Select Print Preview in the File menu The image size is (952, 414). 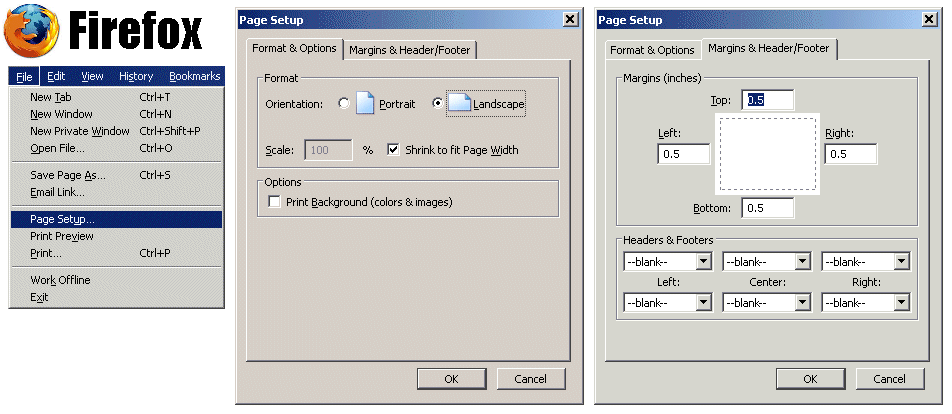click(62, 236)
